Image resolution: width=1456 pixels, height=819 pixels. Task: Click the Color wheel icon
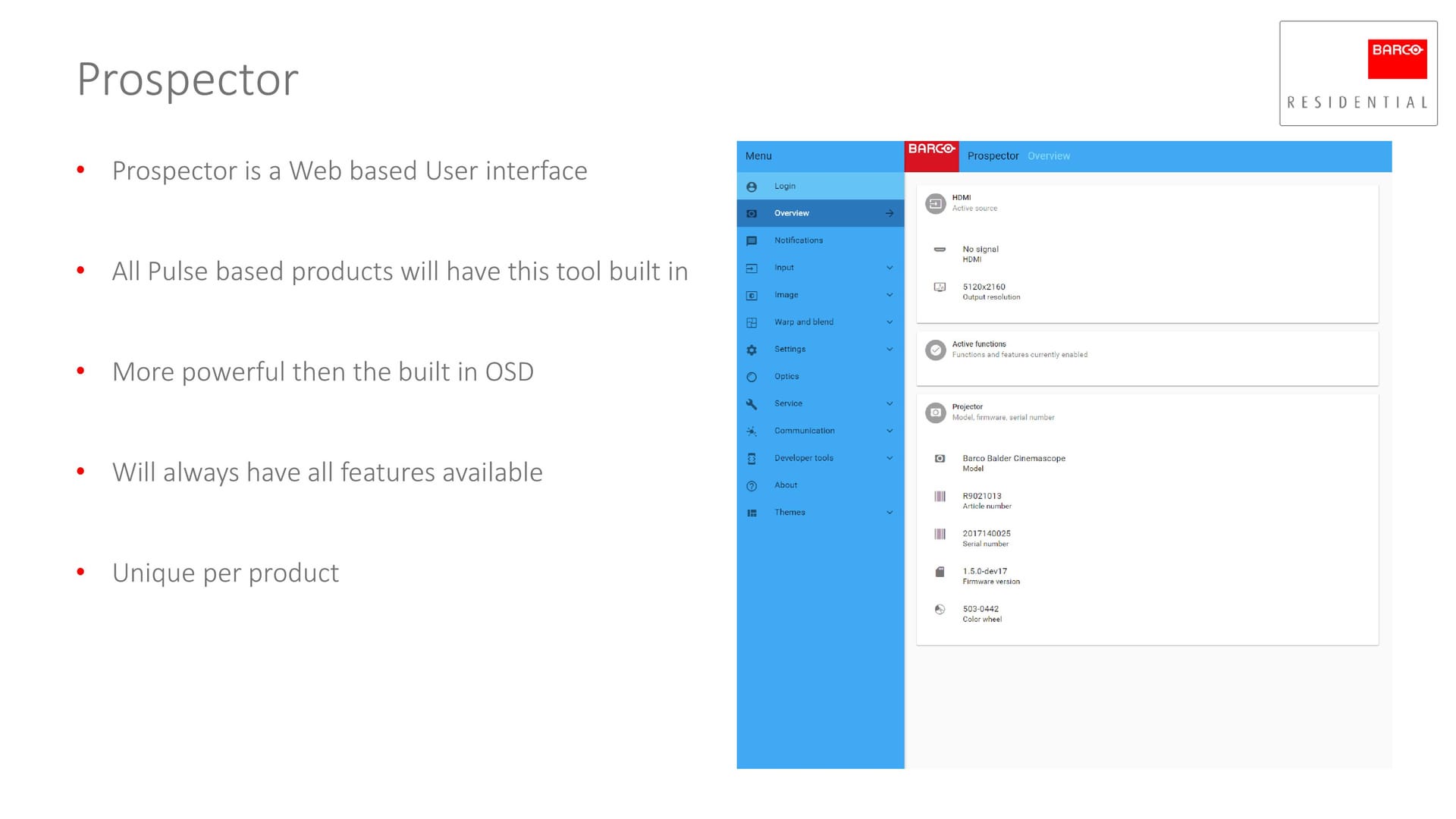[940, 610]
